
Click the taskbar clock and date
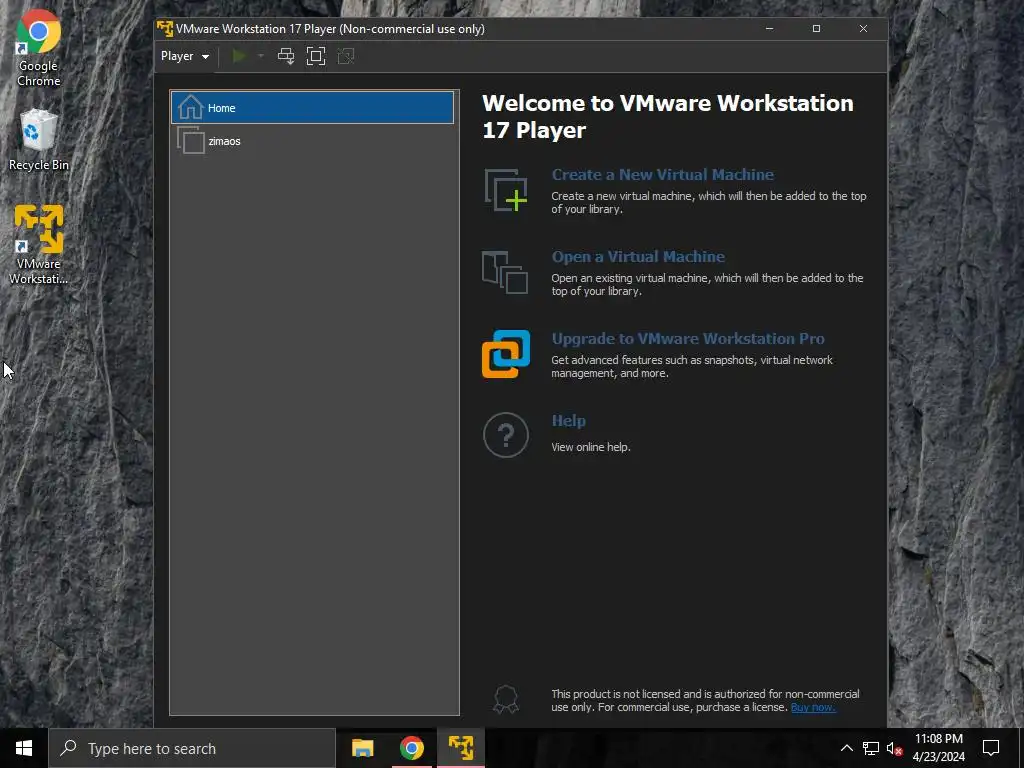pyautogui.click(x=938, y=748)
